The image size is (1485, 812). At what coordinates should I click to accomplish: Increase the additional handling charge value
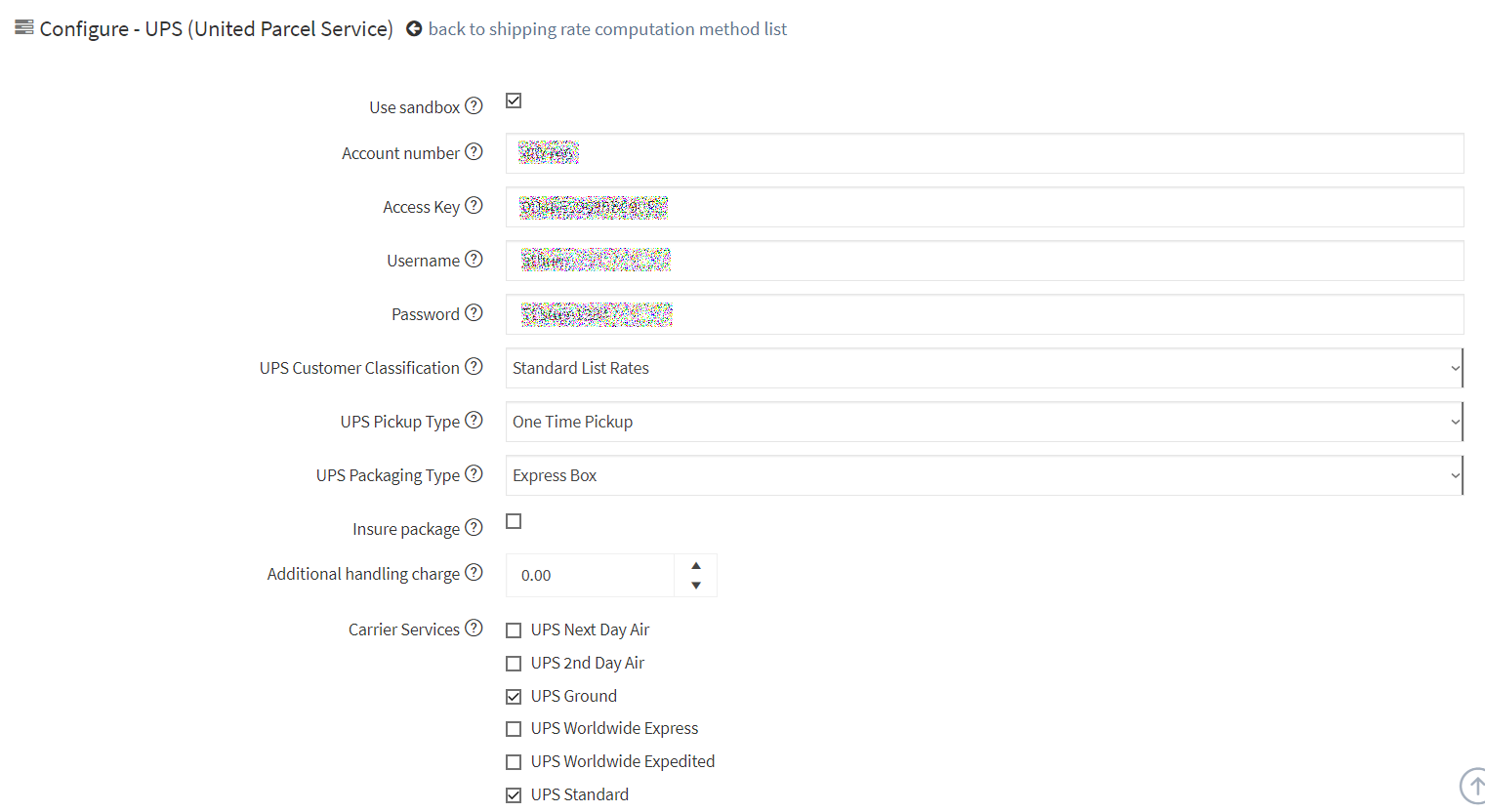(x=696, y=566)
